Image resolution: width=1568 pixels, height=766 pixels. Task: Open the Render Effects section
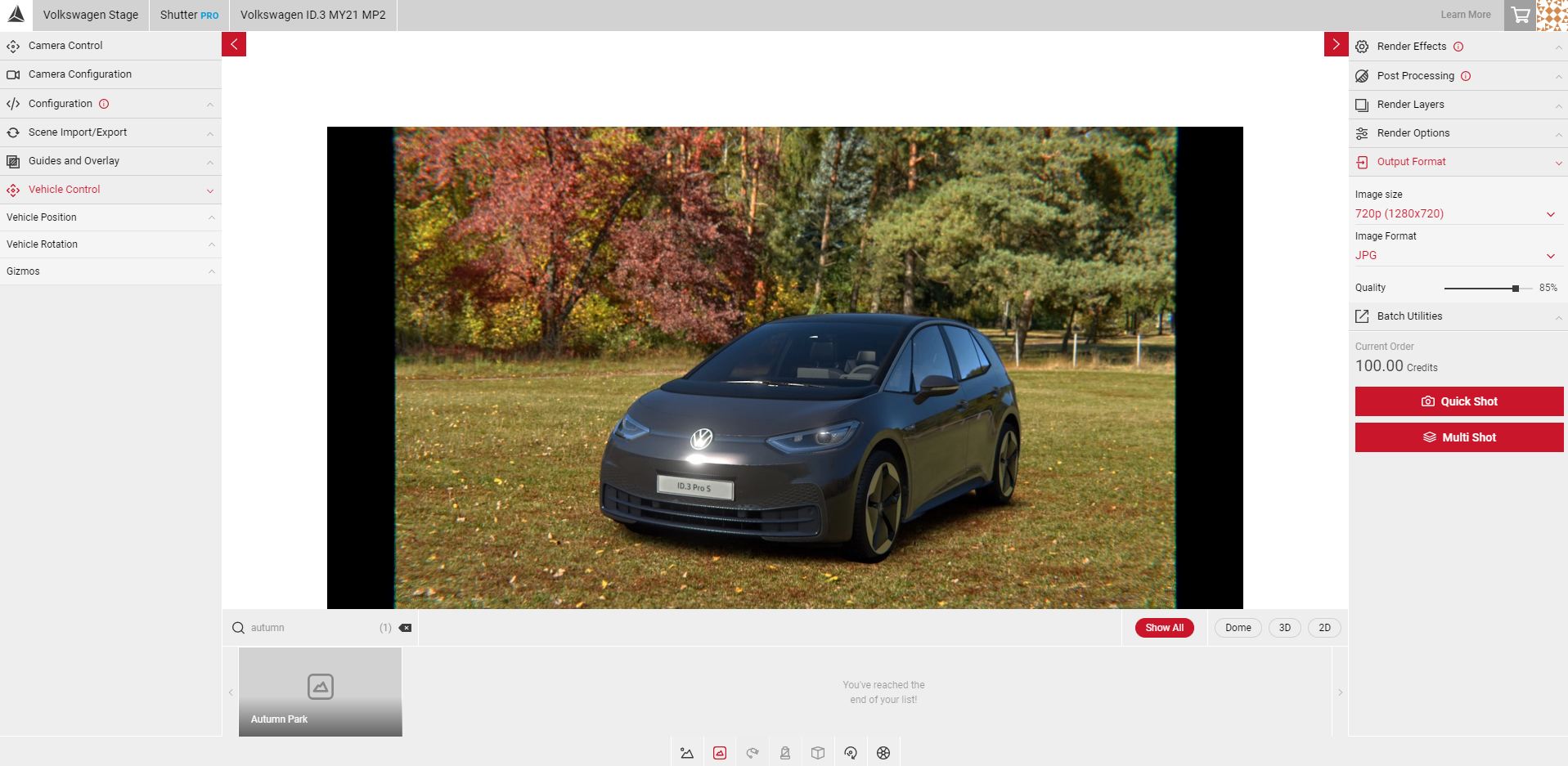[x=1458, y=47]
